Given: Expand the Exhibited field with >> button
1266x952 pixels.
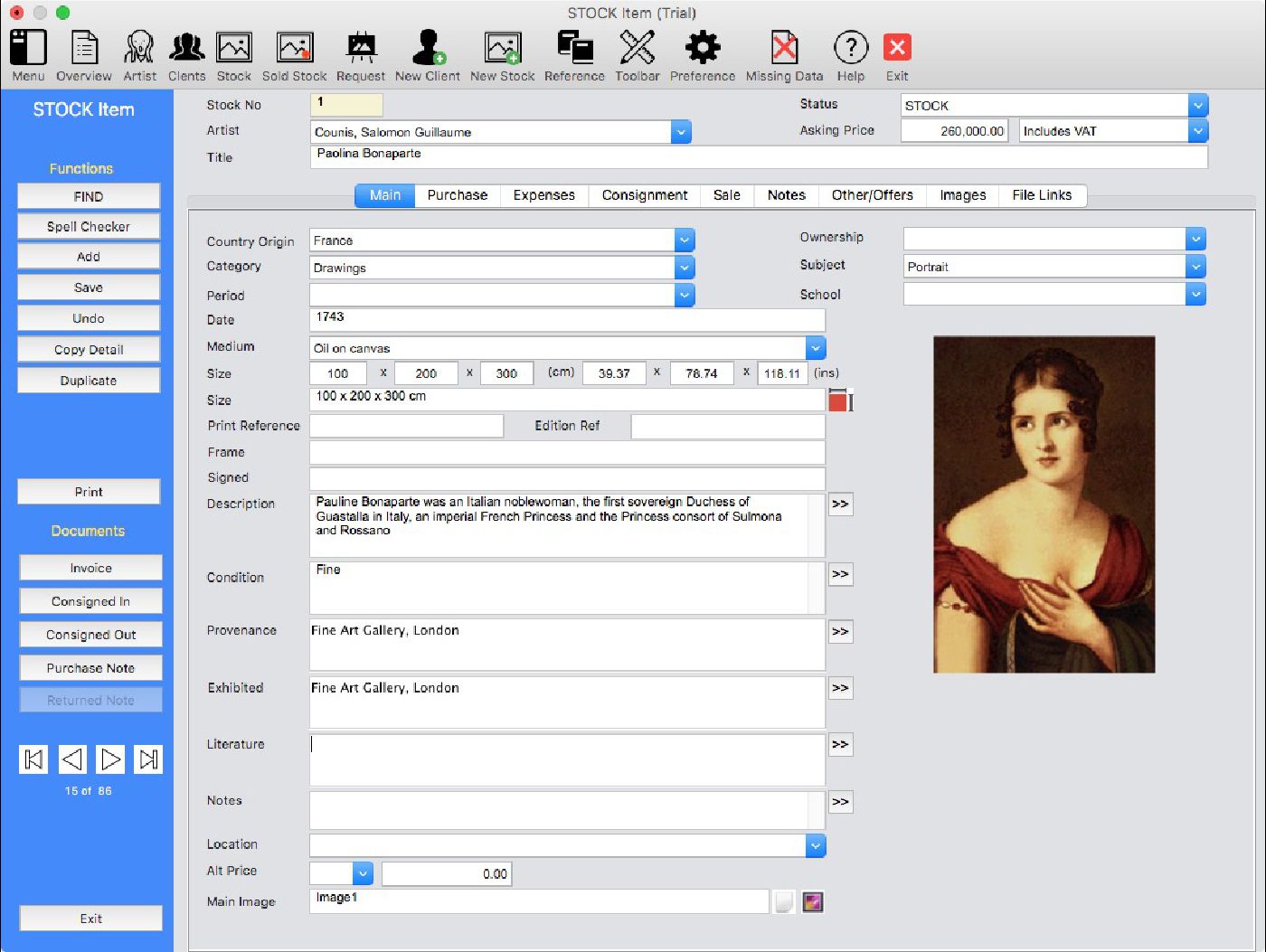Looking at the screenshot, I should coord(840,688).
